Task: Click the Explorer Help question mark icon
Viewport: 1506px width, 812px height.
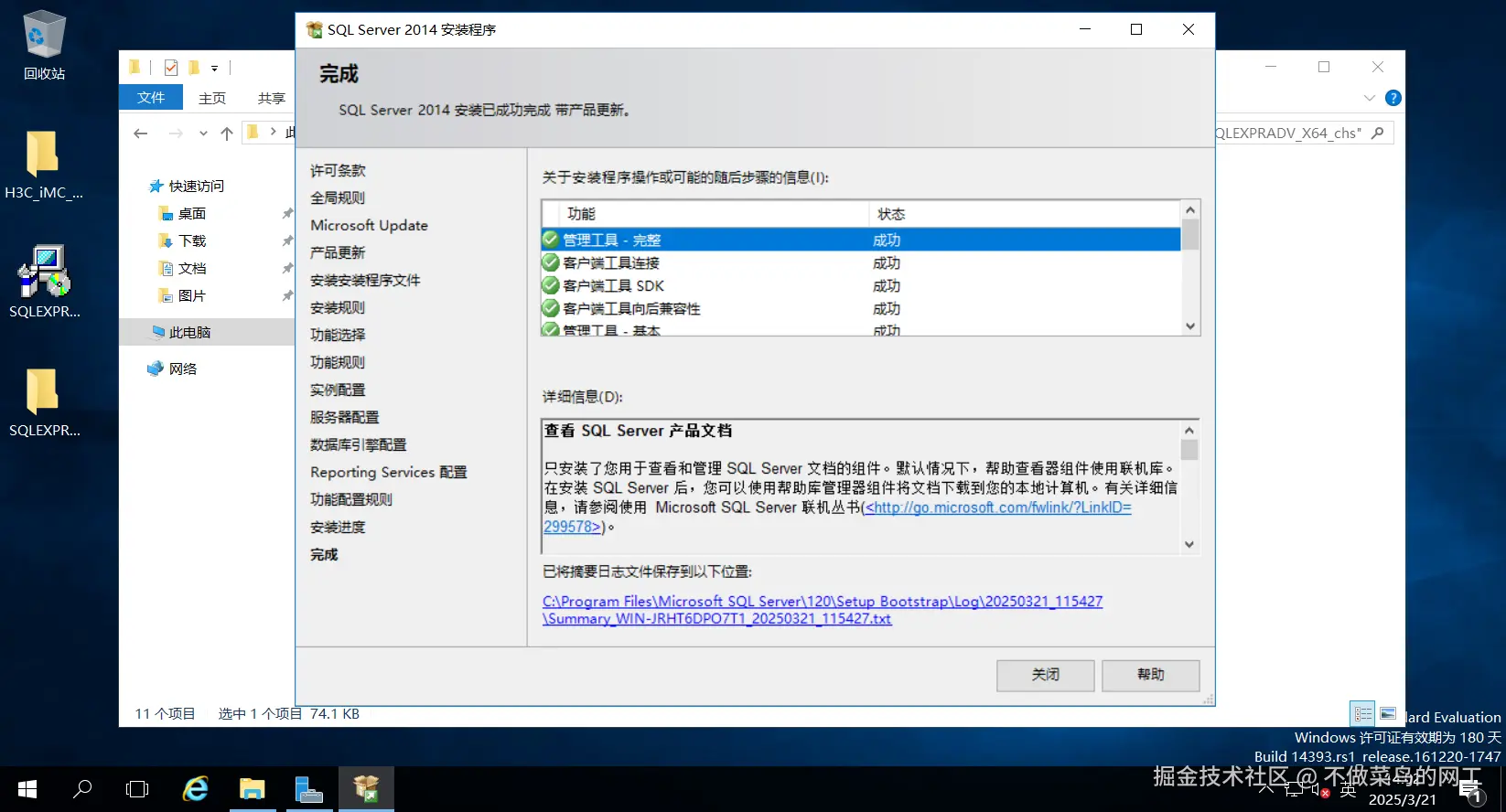Action: coord(1393,98)
